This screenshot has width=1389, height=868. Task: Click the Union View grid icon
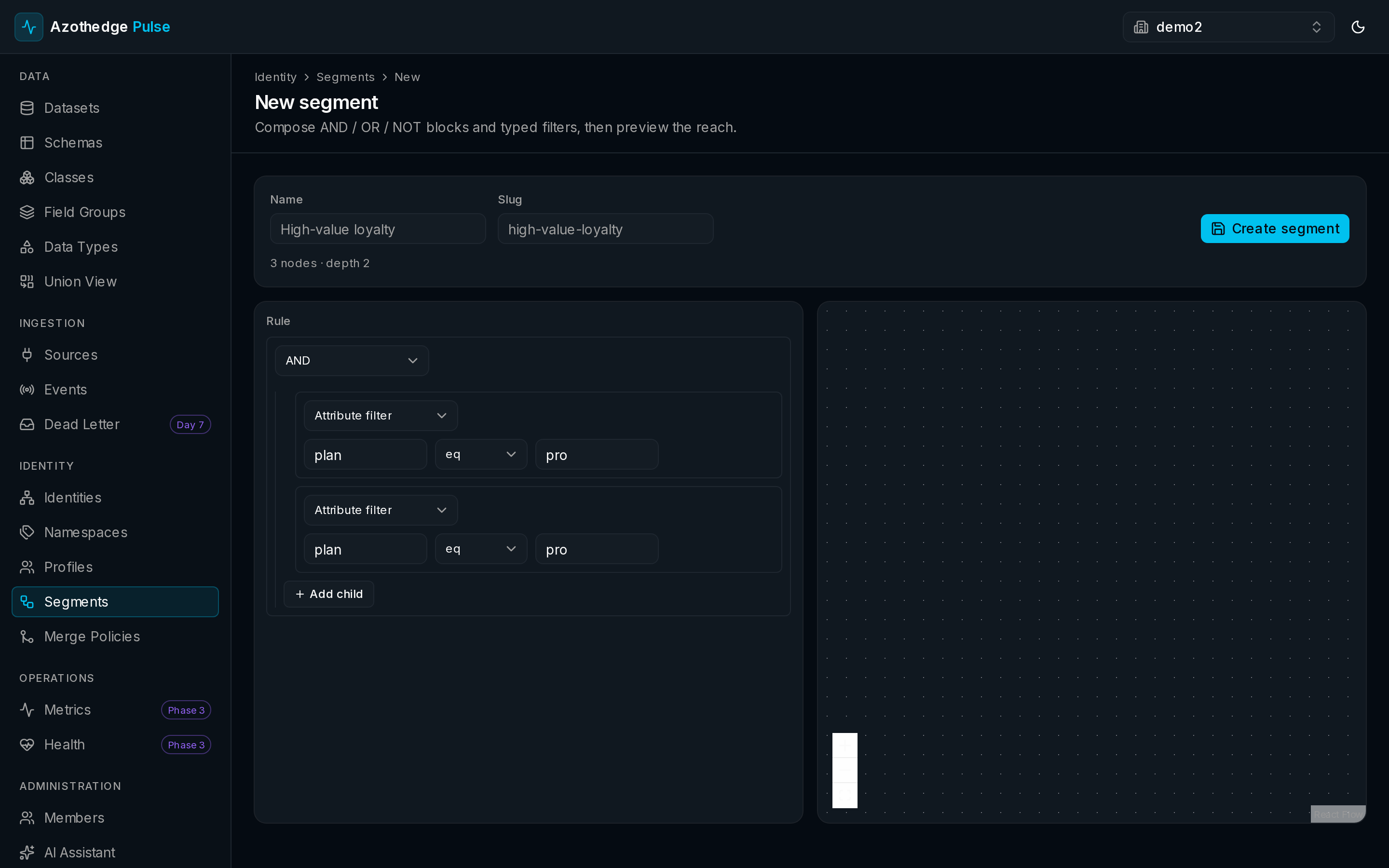pos(27,282)
